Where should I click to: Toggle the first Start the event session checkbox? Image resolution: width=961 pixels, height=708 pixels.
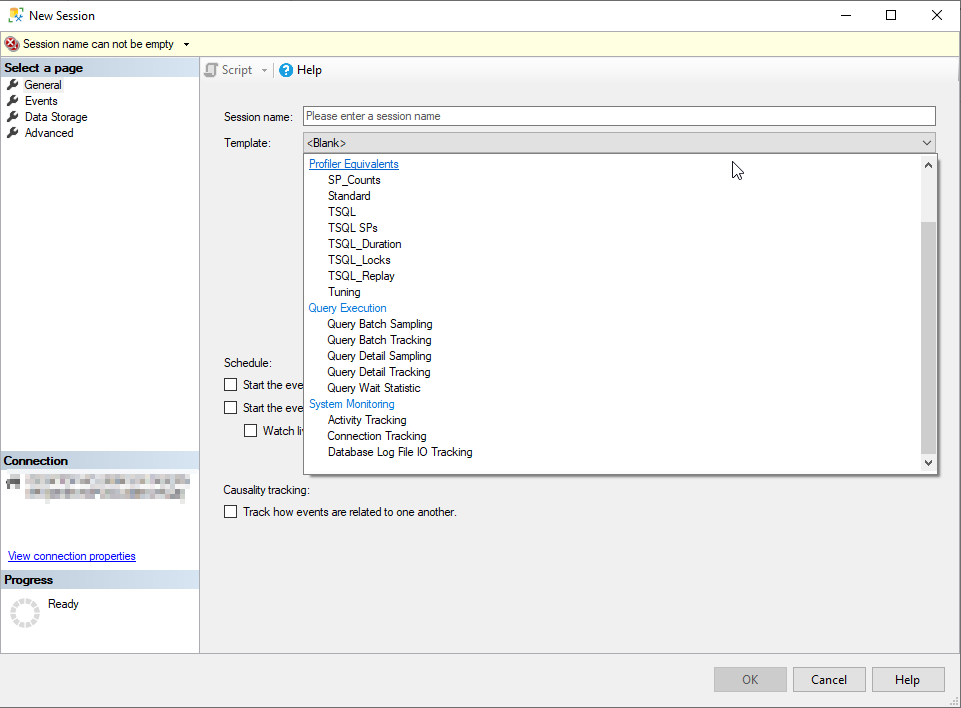(x=231, y=385)
